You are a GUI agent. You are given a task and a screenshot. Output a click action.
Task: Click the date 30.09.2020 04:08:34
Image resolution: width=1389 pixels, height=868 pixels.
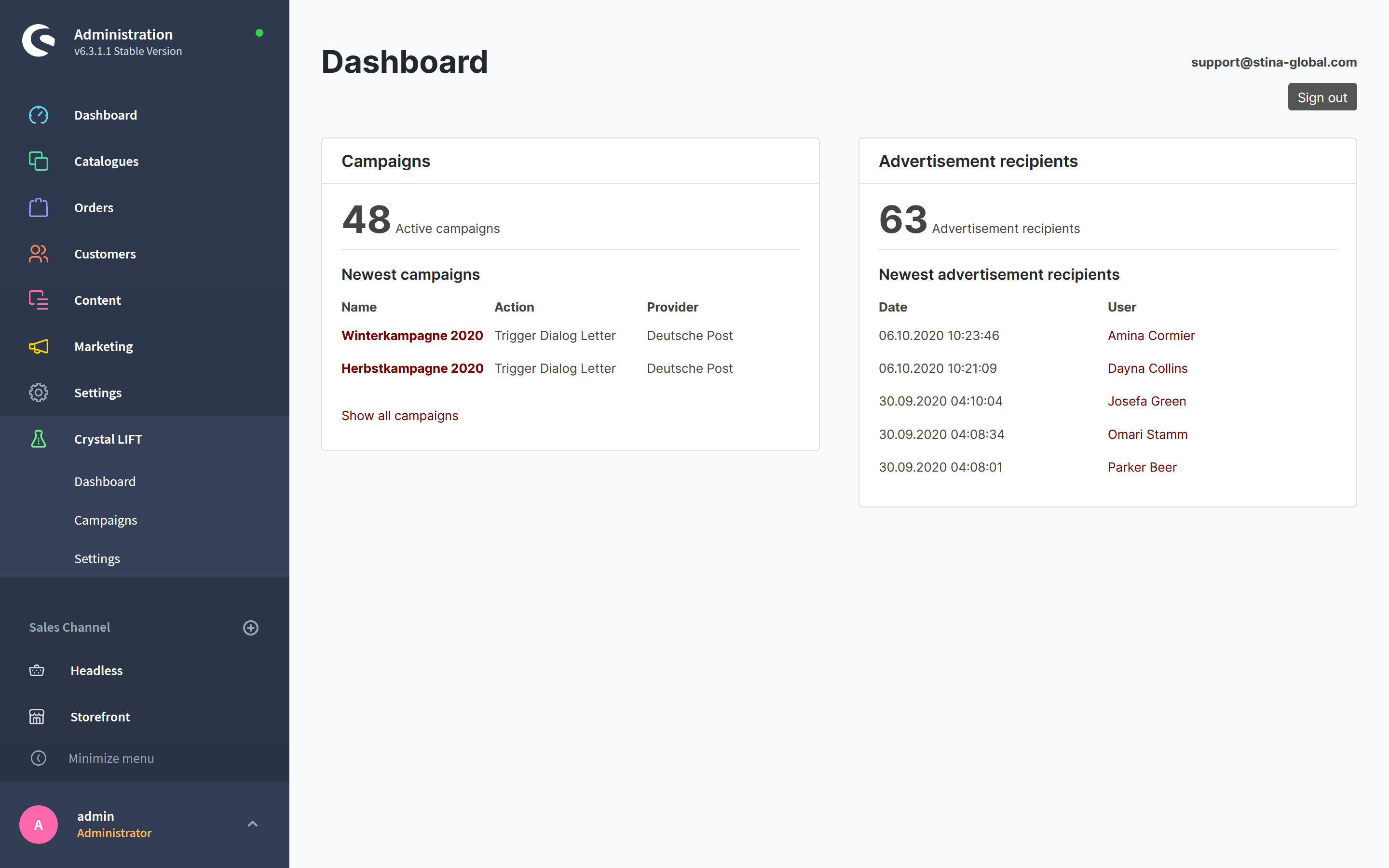tap(941, 434)
